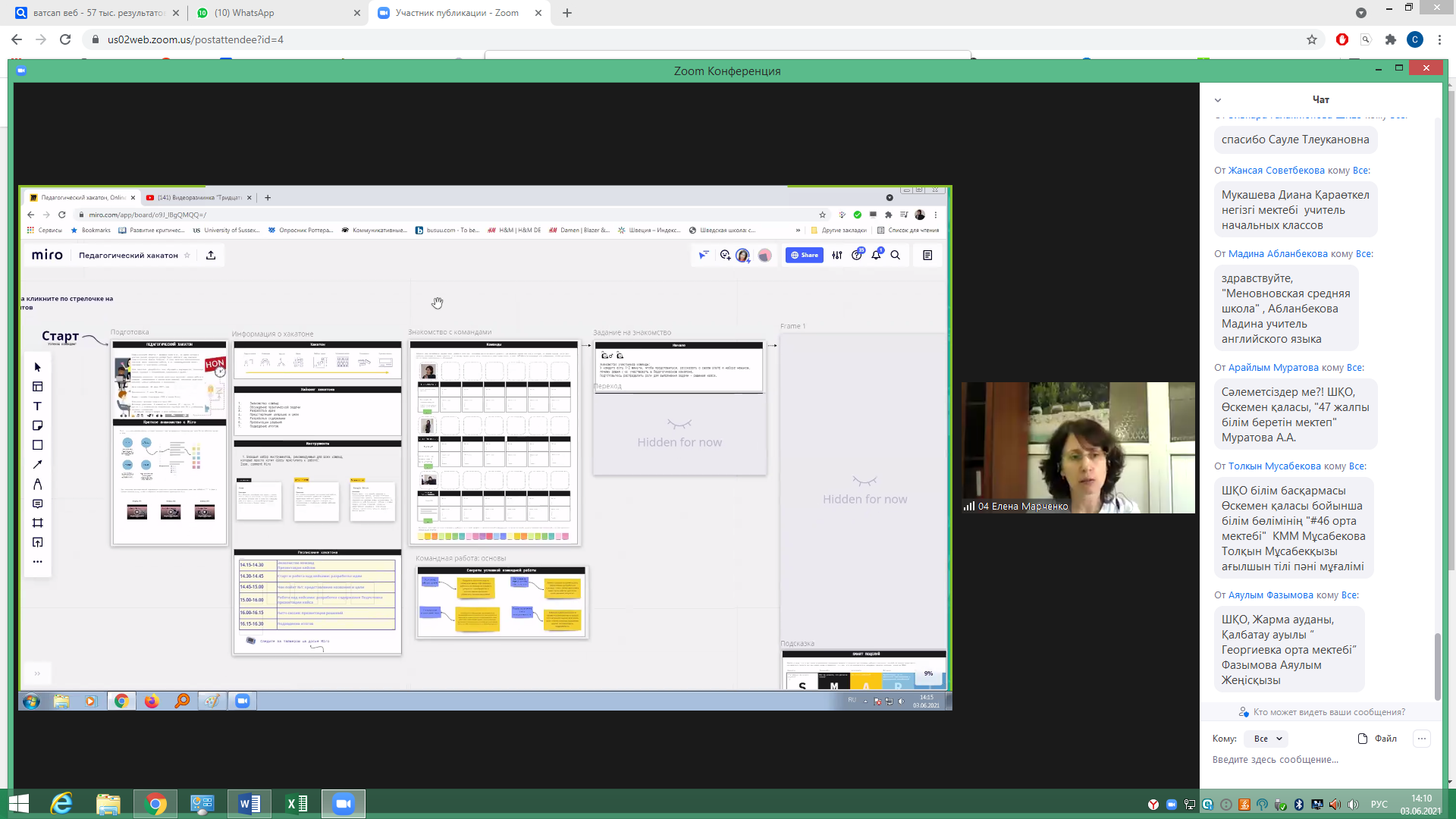Open Word from the taskbar
The image size is (1456, 819).
[249, 804]
